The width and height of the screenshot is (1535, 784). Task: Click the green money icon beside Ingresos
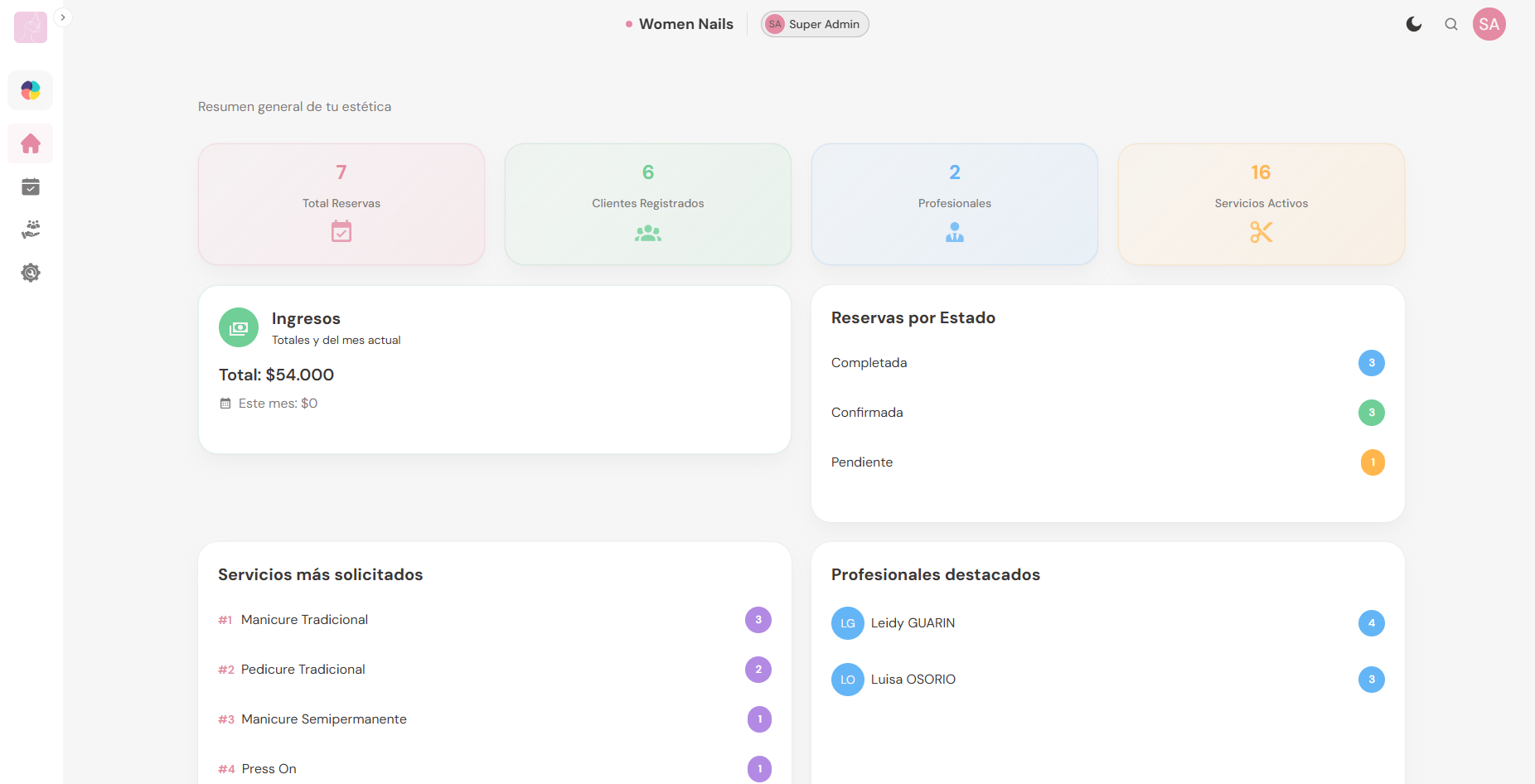pyautogui.click(x=239, y=328)
